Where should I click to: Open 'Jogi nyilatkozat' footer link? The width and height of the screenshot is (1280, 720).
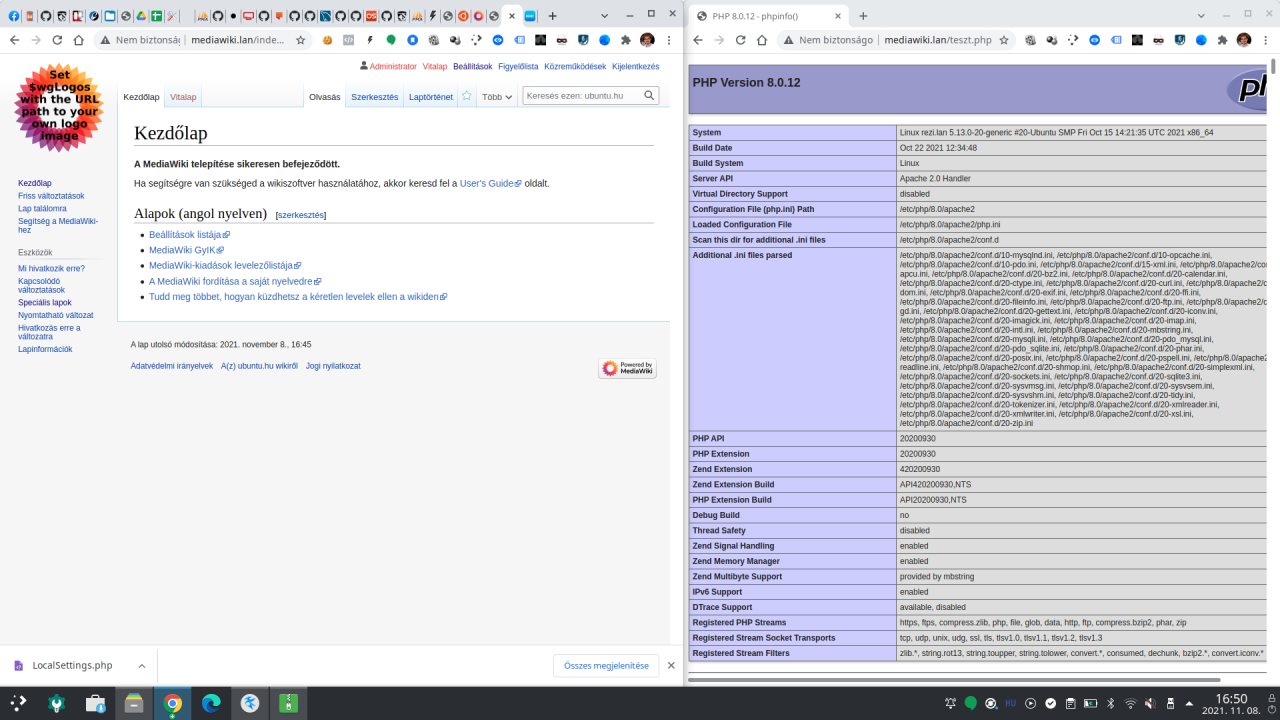[x=333, y=366]
